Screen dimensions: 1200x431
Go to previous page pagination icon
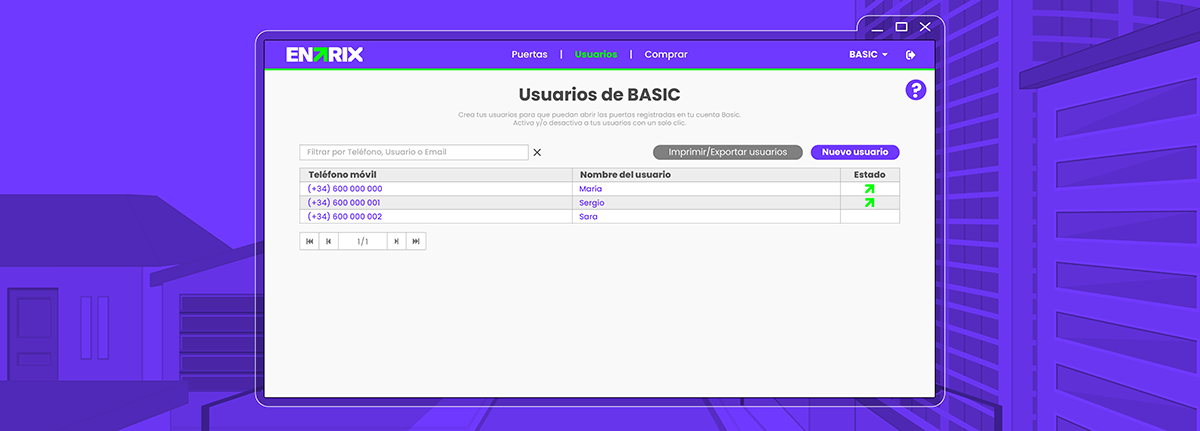328,241
